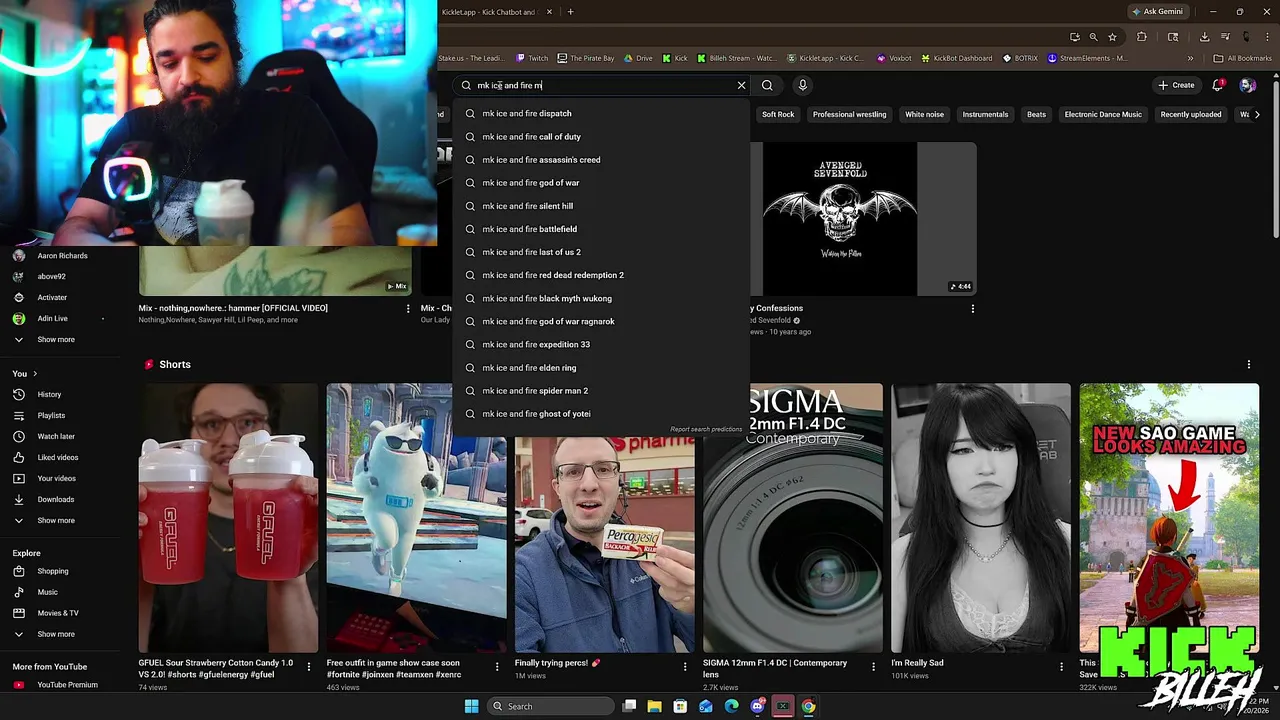Screen dimensions: 1280x720
Task: Choose suggestion 'mk ice and fire dispatch'
Action: pos(601,113)
